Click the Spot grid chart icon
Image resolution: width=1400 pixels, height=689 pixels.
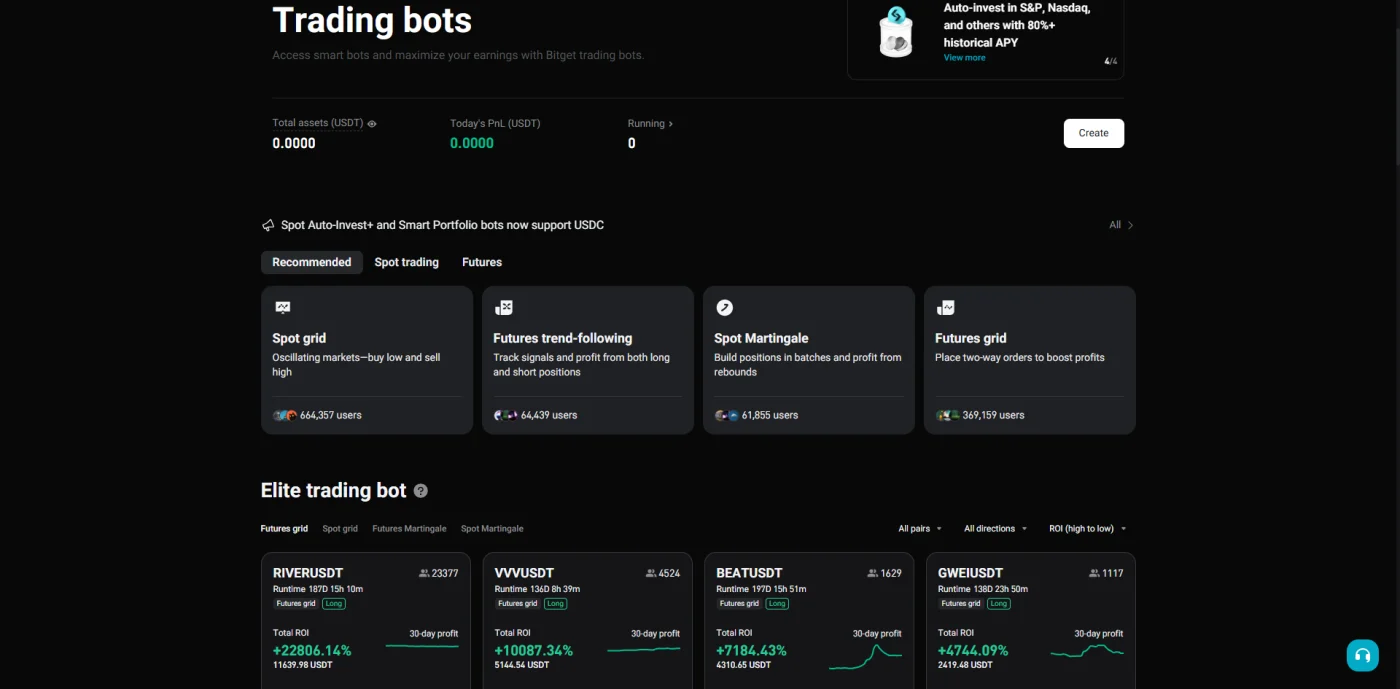tap(283, 308)
